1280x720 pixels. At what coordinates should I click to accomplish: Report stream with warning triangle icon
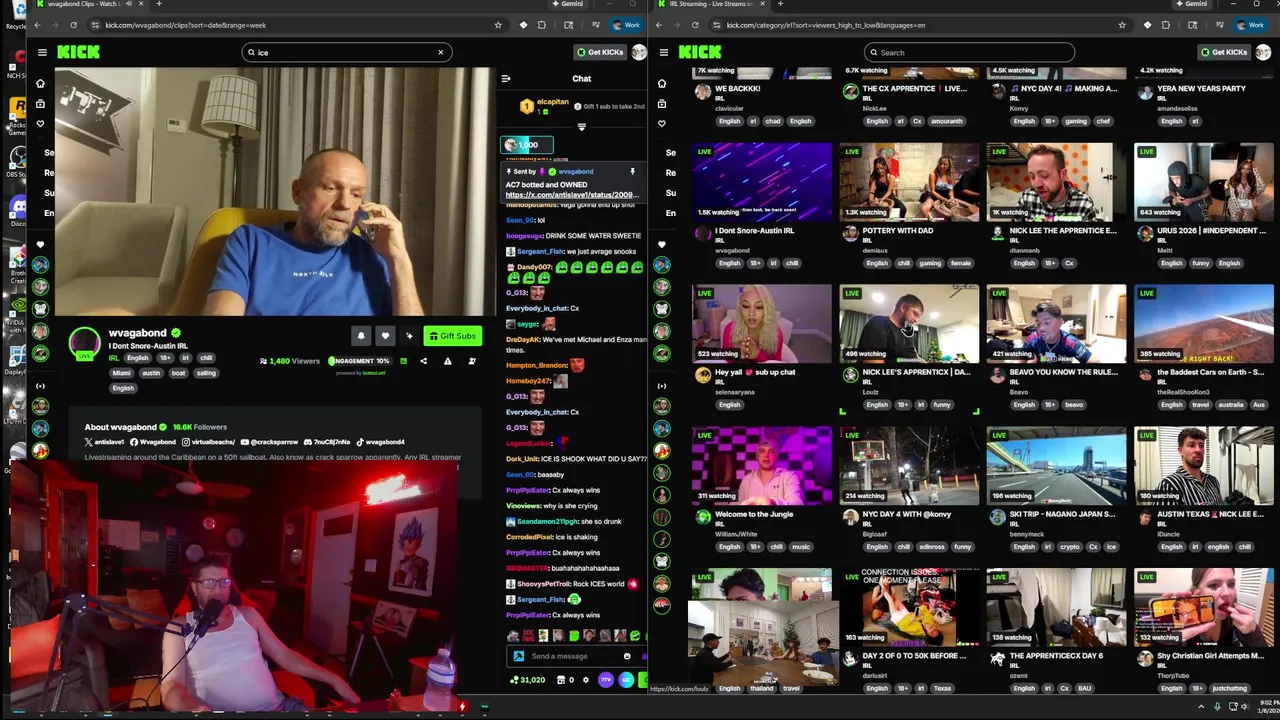[x=447, y=361]
